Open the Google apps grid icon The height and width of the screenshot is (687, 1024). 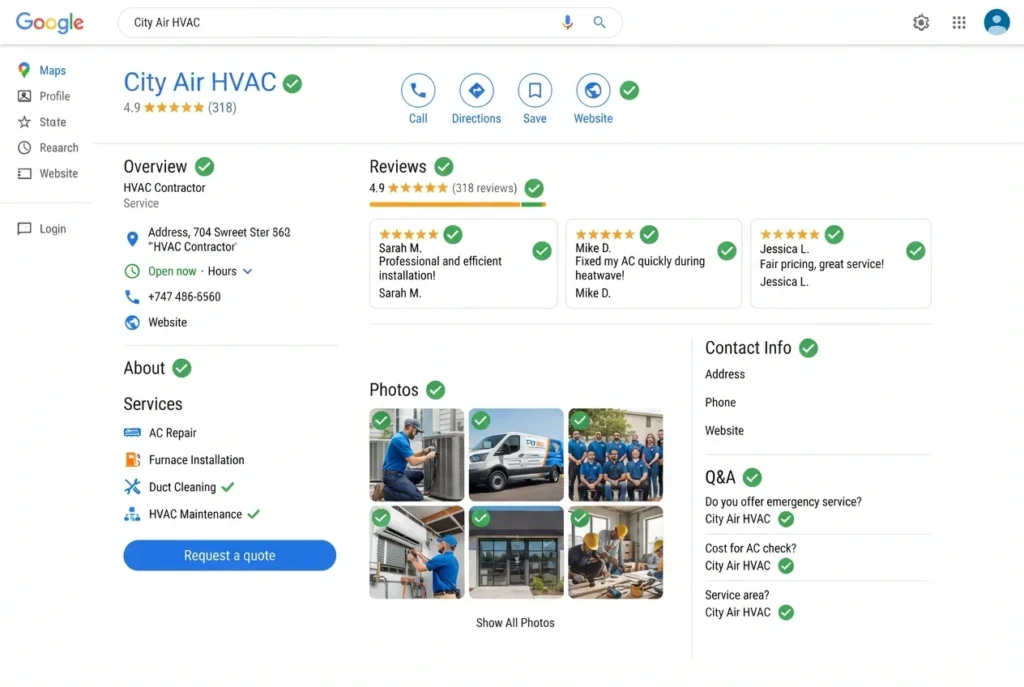[959, 23]
